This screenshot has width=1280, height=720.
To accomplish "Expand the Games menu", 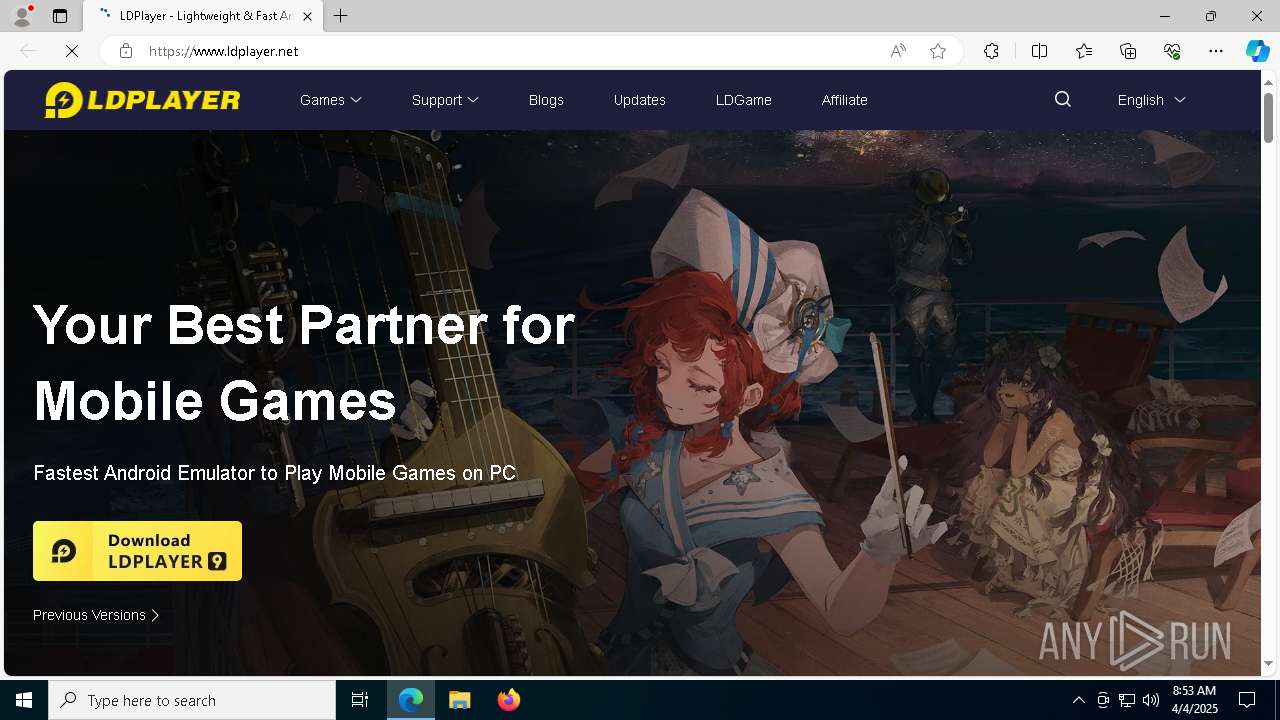I will (x=331, y=100).
